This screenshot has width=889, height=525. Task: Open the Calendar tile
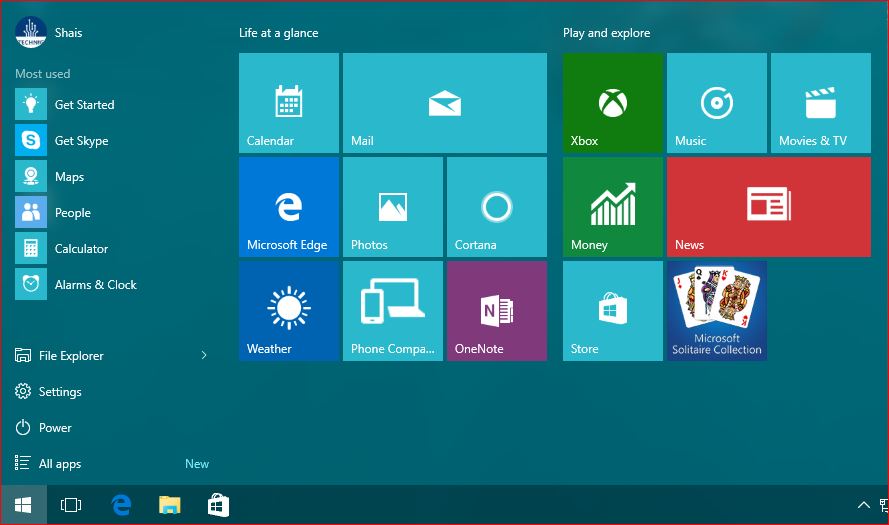289,103
